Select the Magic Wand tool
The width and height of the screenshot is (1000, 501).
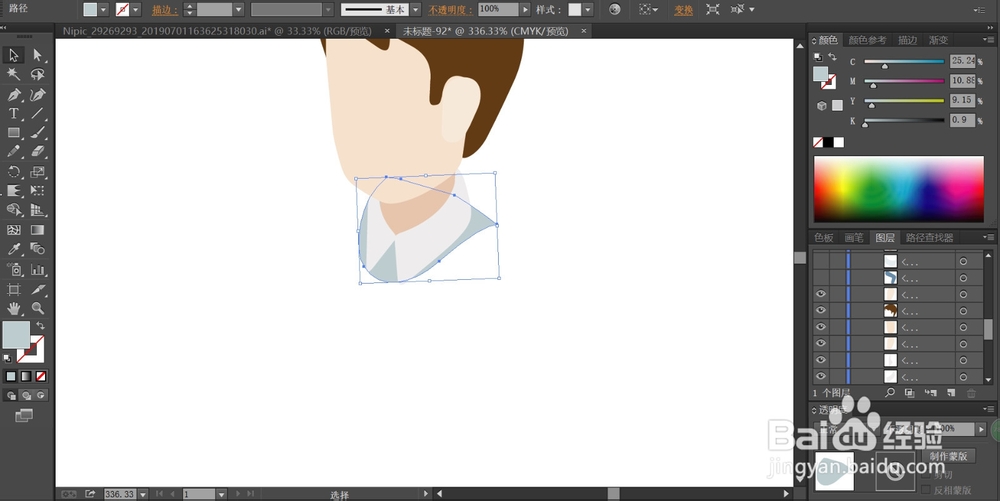13,75
